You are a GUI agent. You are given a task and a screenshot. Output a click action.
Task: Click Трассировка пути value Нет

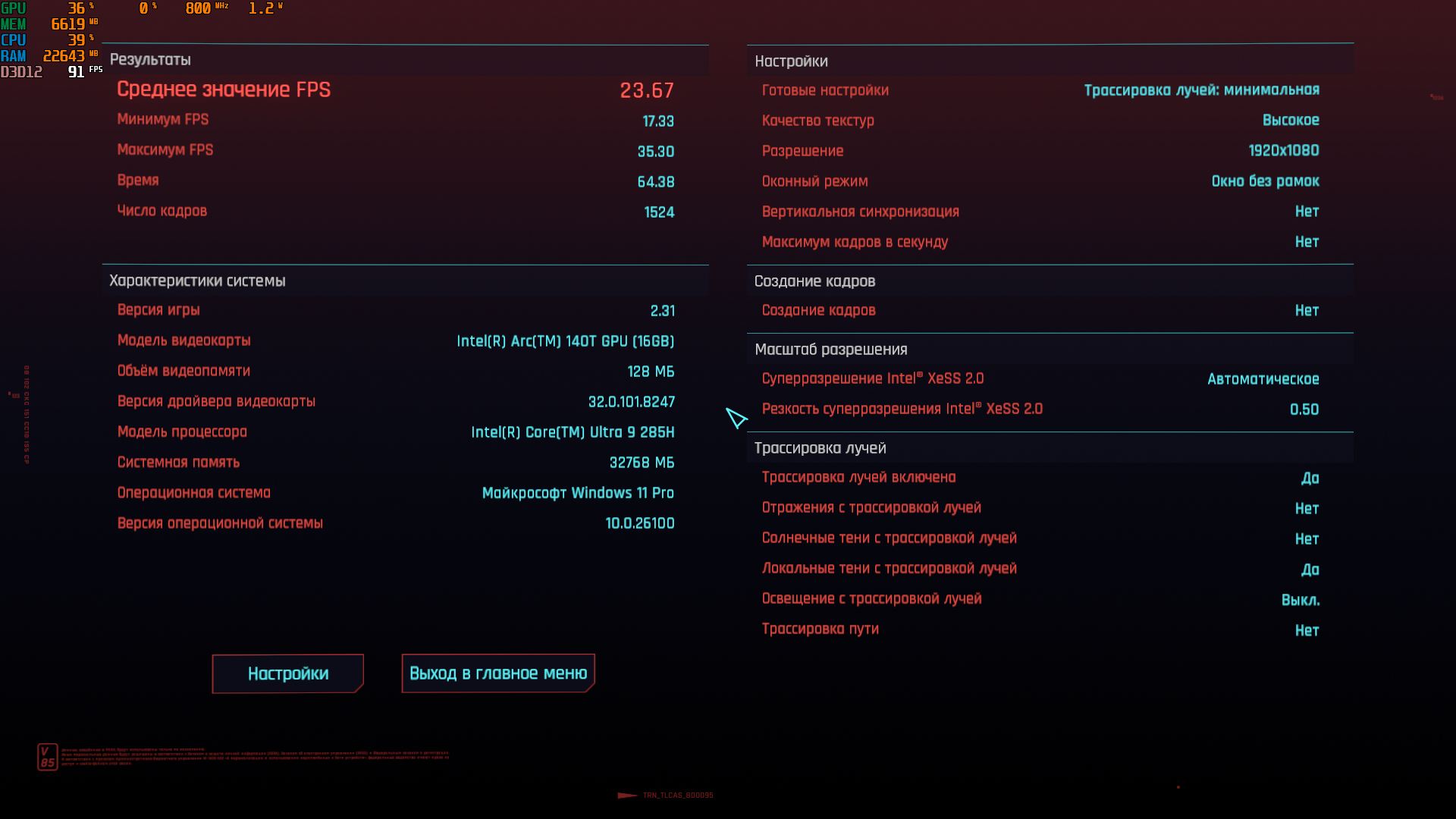click(x=1307, y=630)
